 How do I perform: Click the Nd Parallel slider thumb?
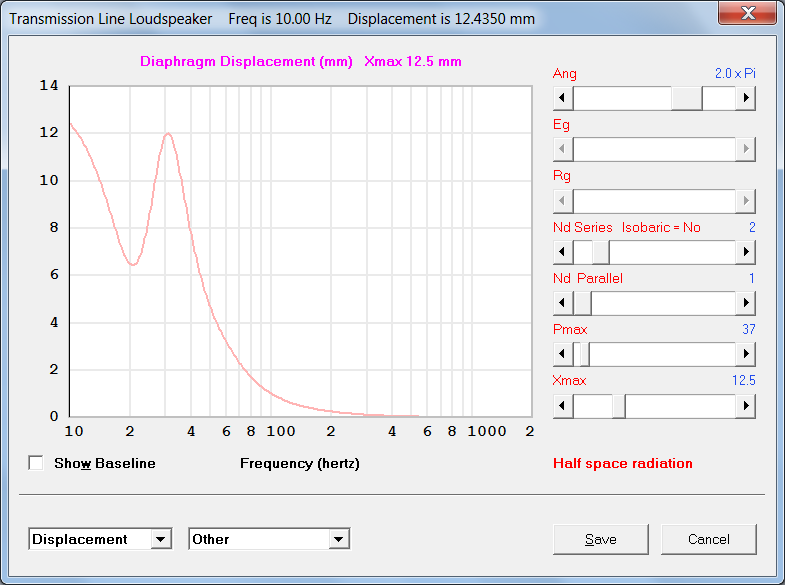pos(582,303)
